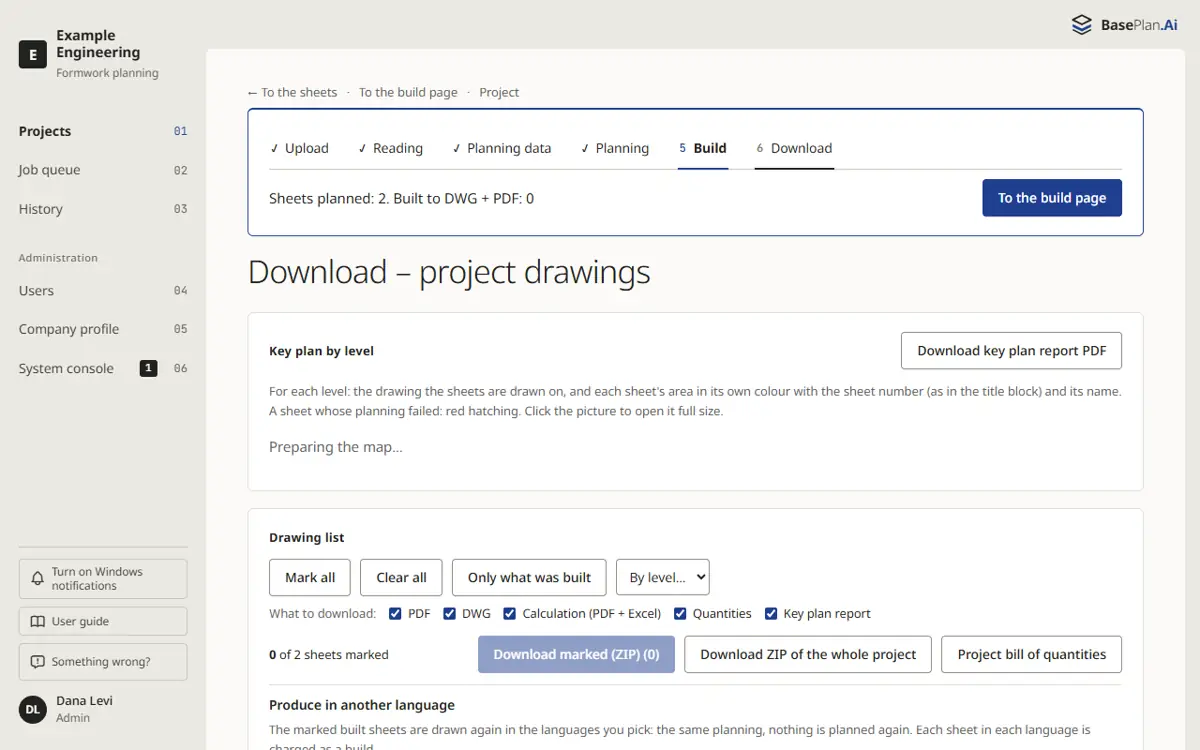Click the Project breadcrumb link
Image resolution: width=1200 pixels, height=750 pixels.
pos(499,92)
